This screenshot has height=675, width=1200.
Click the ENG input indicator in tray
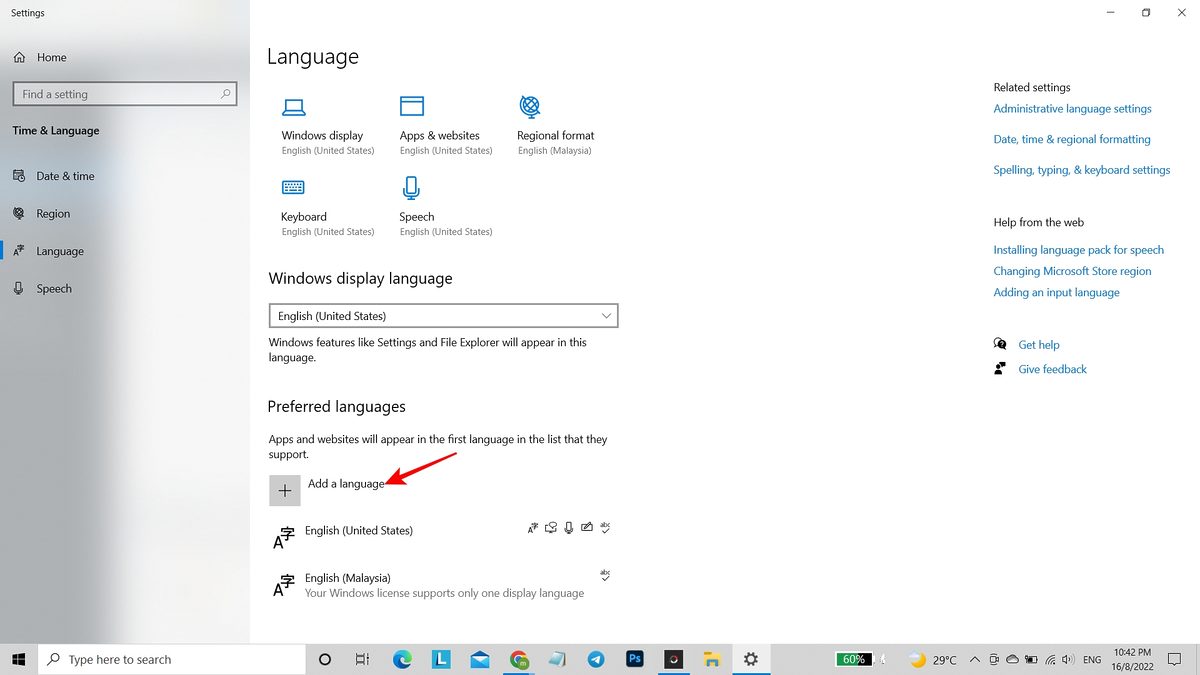(1092, 660)
